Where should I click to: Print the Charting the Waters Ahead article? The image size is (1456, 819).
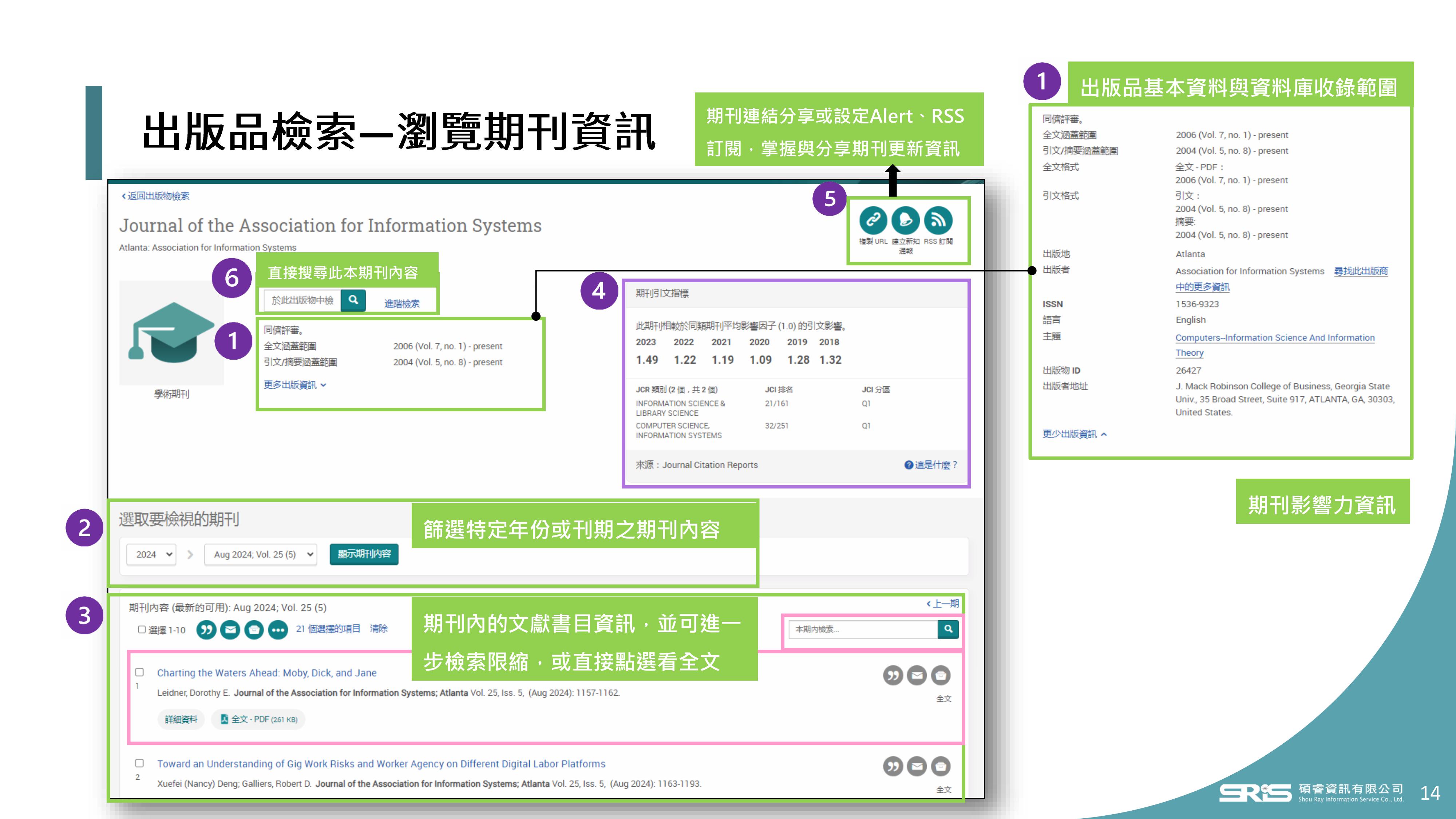click(941, 676)
